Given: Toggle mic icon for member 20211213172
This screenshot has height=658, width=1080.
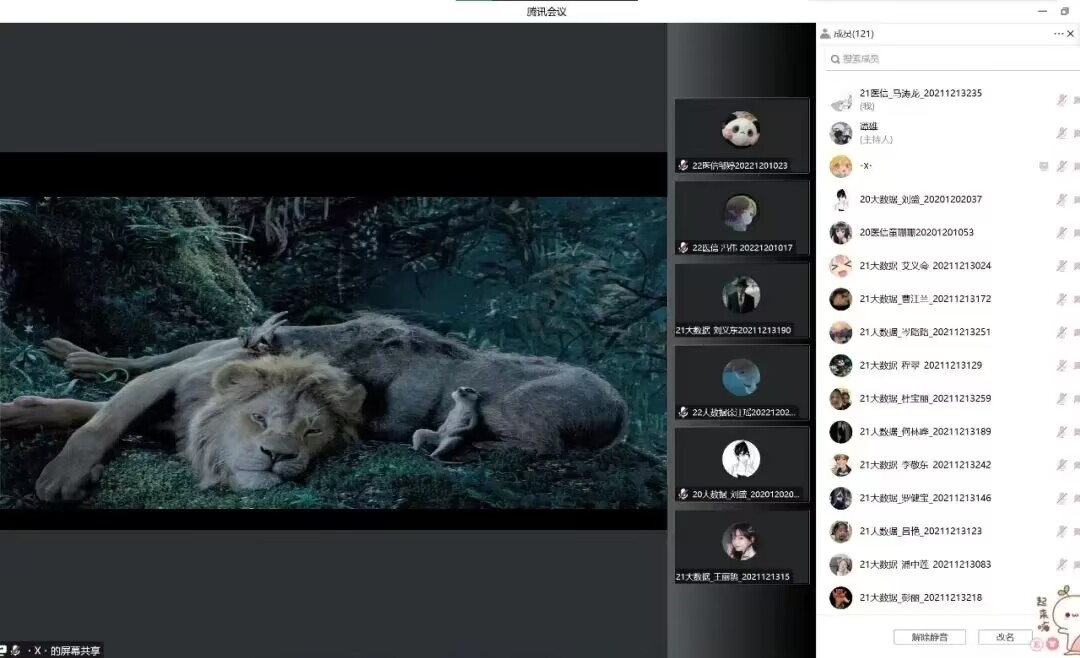Looking at the screenshot, I should pos(1061,299).
